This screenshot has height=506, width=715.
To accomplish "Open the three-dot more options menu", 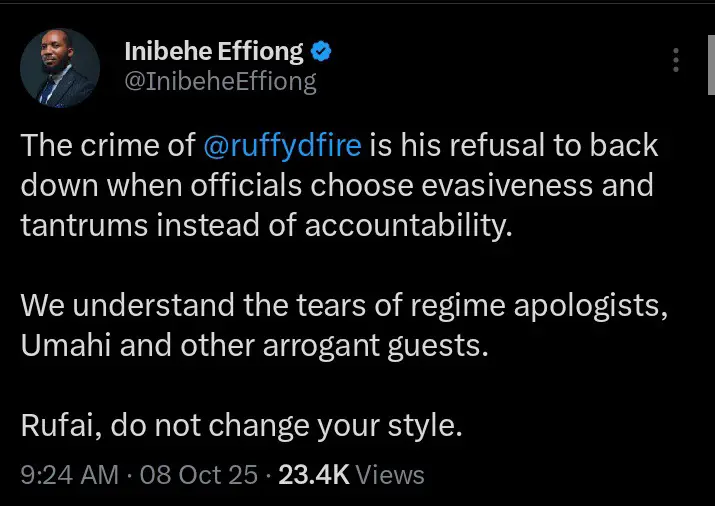I will (679, 62).
